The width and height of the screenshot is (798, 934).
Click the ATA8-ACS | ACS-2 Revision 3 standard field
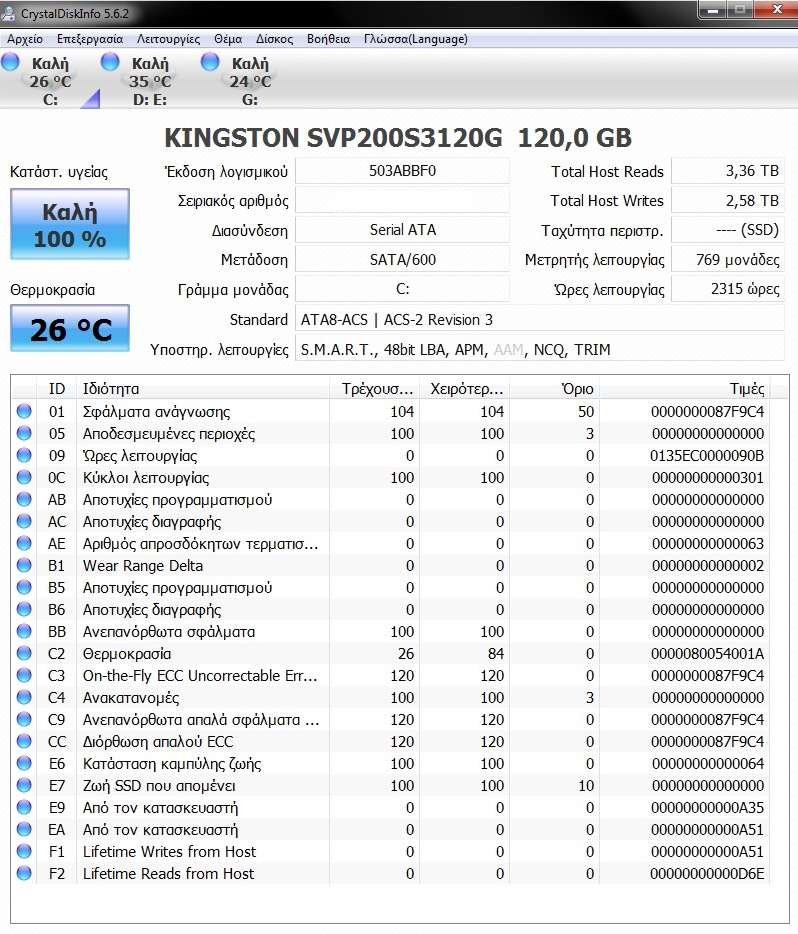point(540,319)
